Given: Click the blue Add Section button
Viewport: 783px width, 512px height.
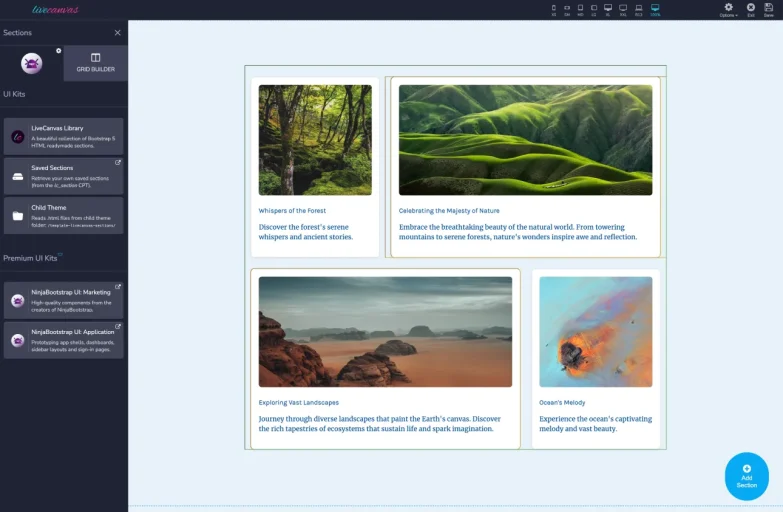Looking at the screenshot, I should tap(746, 476).
